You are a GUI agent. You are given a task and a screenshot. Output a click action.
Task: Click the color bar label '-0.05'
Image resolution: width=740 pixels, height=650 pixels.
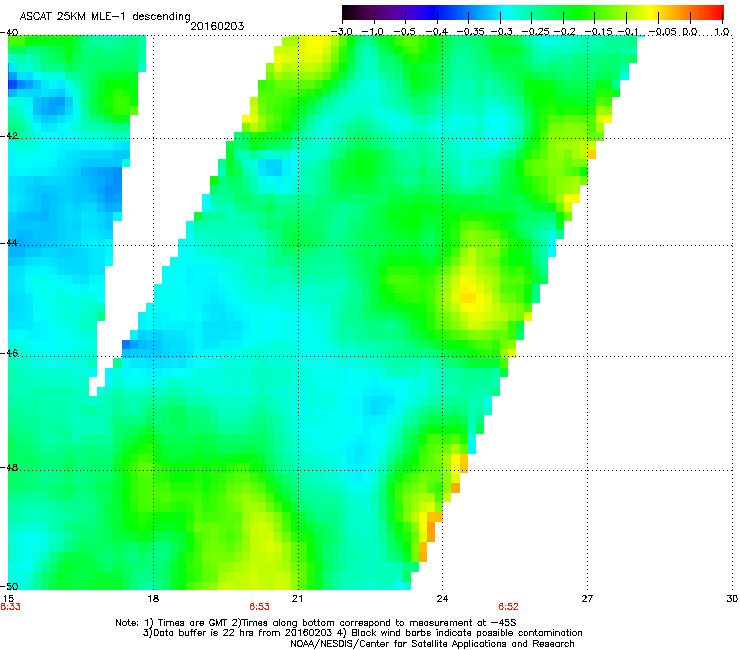[663, 32]
